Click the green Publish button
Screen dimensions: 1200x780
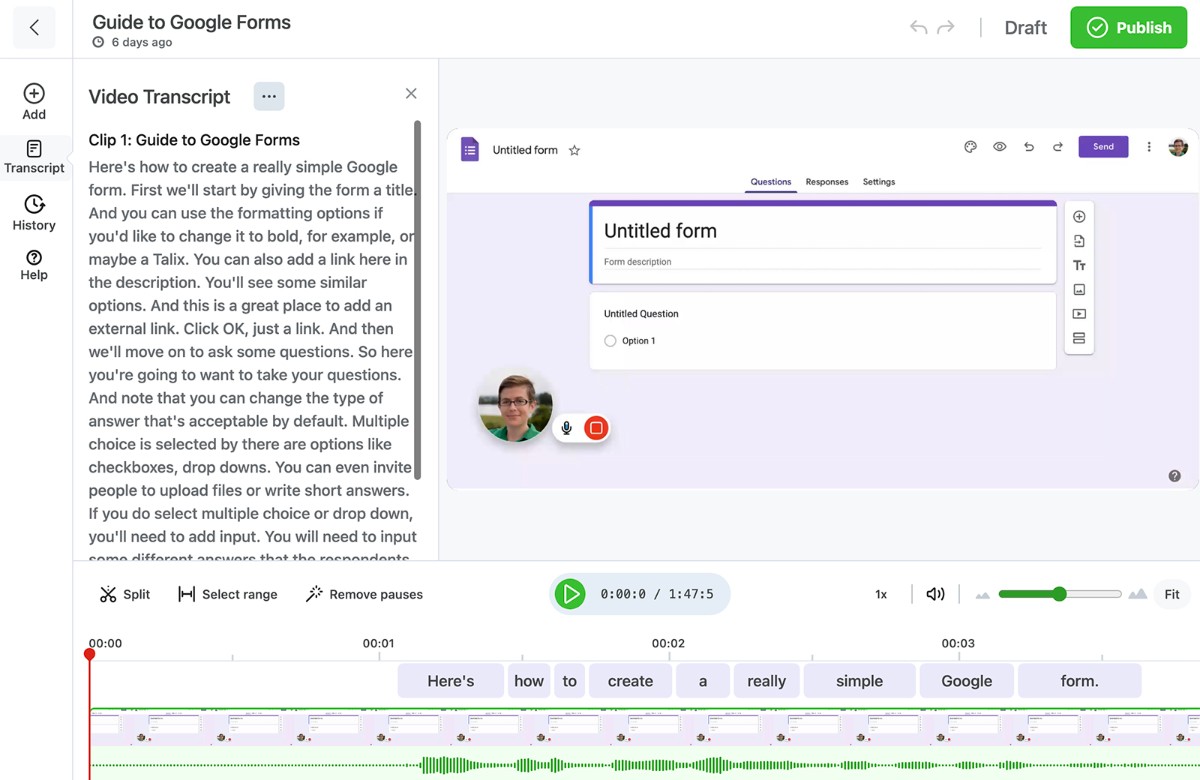pos(1129,28)
